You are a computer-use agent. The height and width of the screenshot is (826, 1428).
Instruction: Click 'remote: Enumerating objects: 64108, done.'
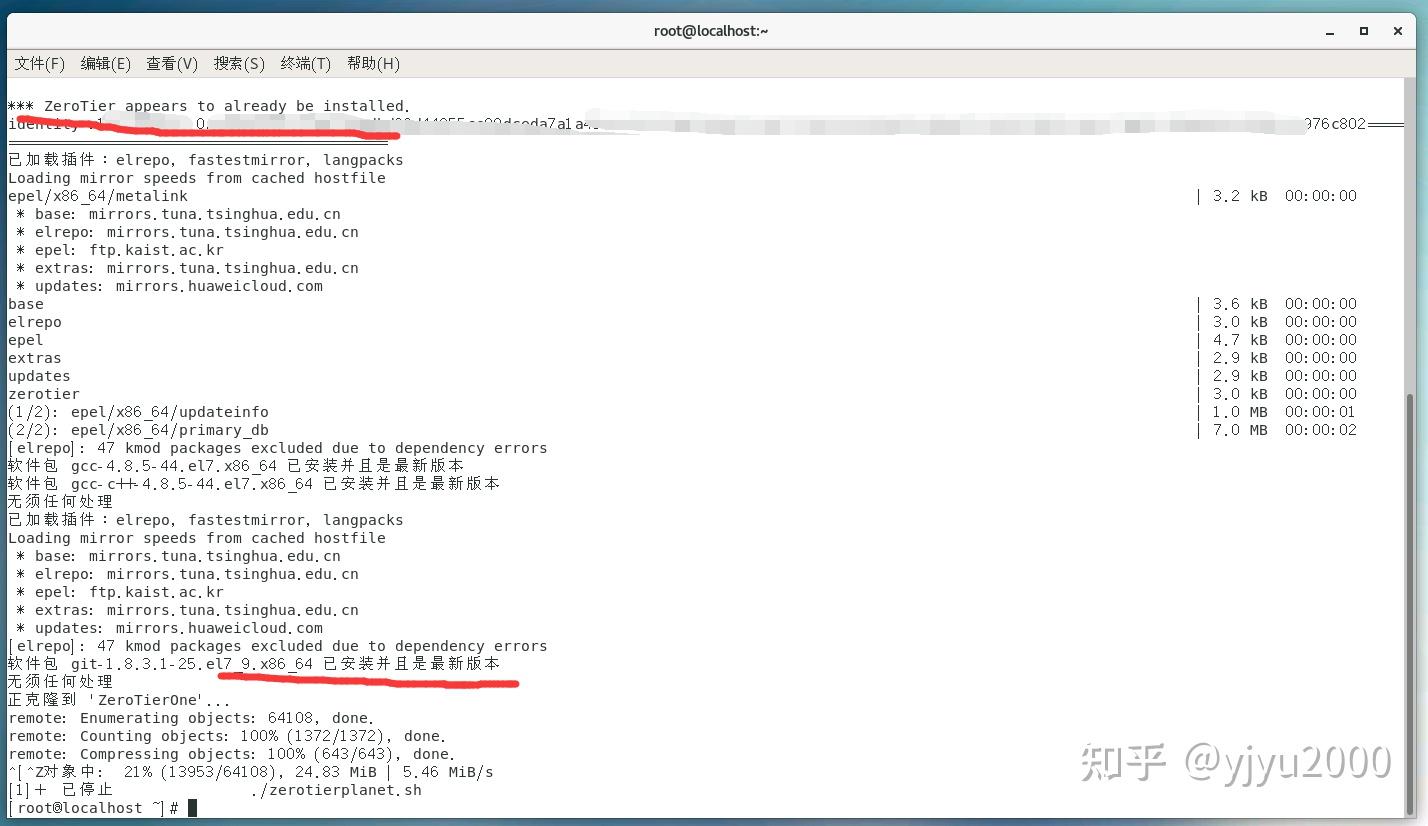click(192, 718)
